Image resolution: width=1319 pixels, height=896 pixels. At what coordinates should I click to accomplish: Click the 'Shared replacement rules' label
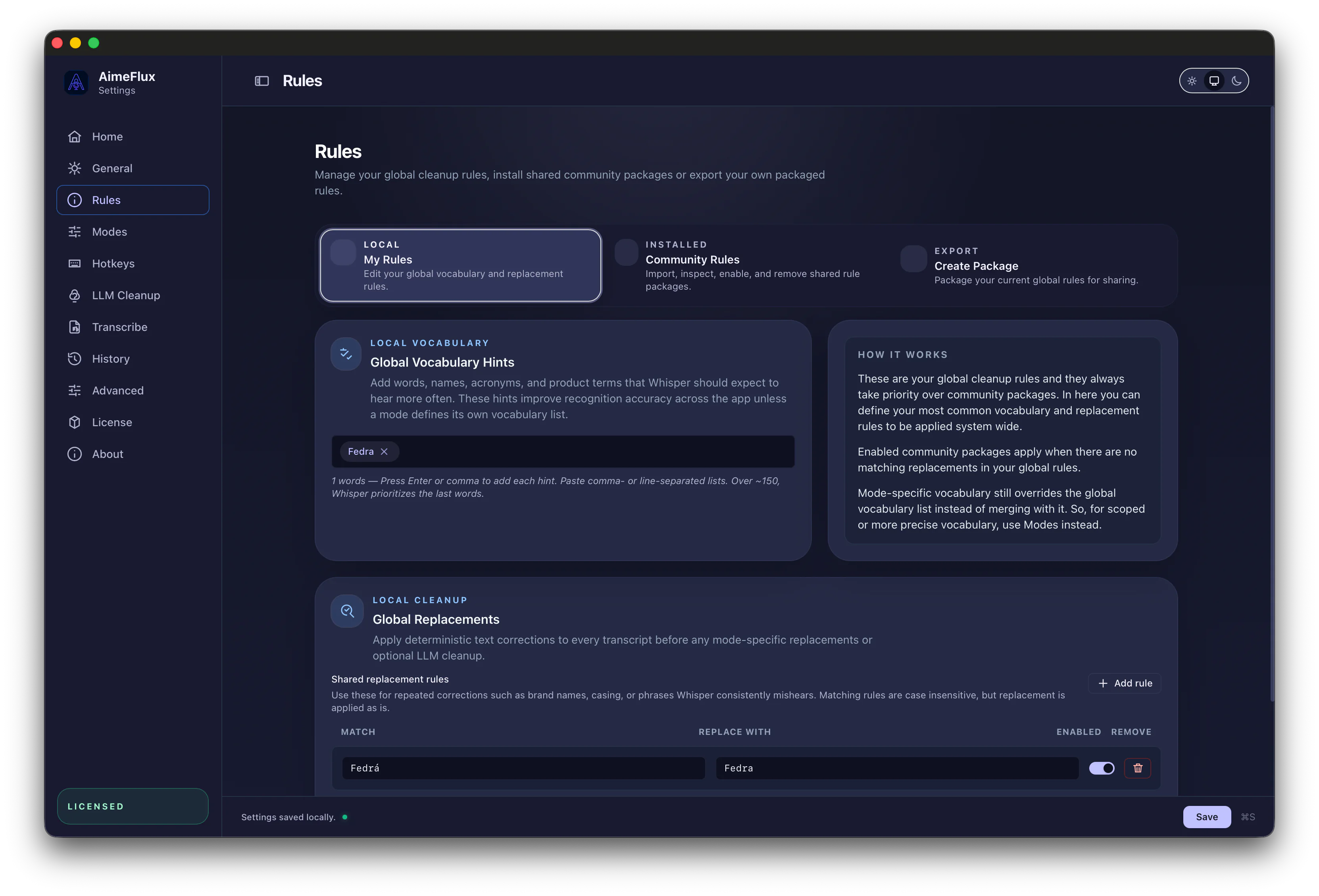coord(390,679)
